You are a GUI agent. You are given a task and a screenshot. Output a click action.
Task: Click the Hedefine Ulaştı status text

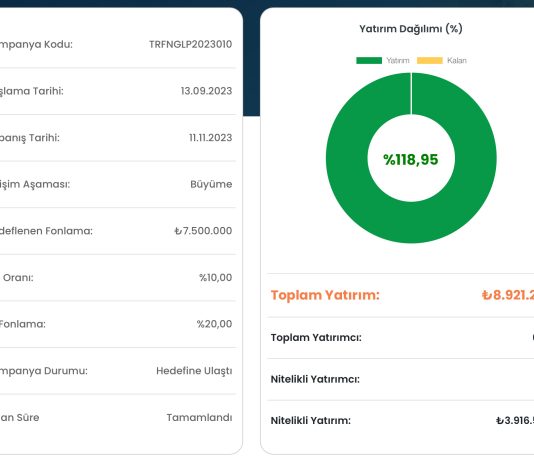point(194,371)
